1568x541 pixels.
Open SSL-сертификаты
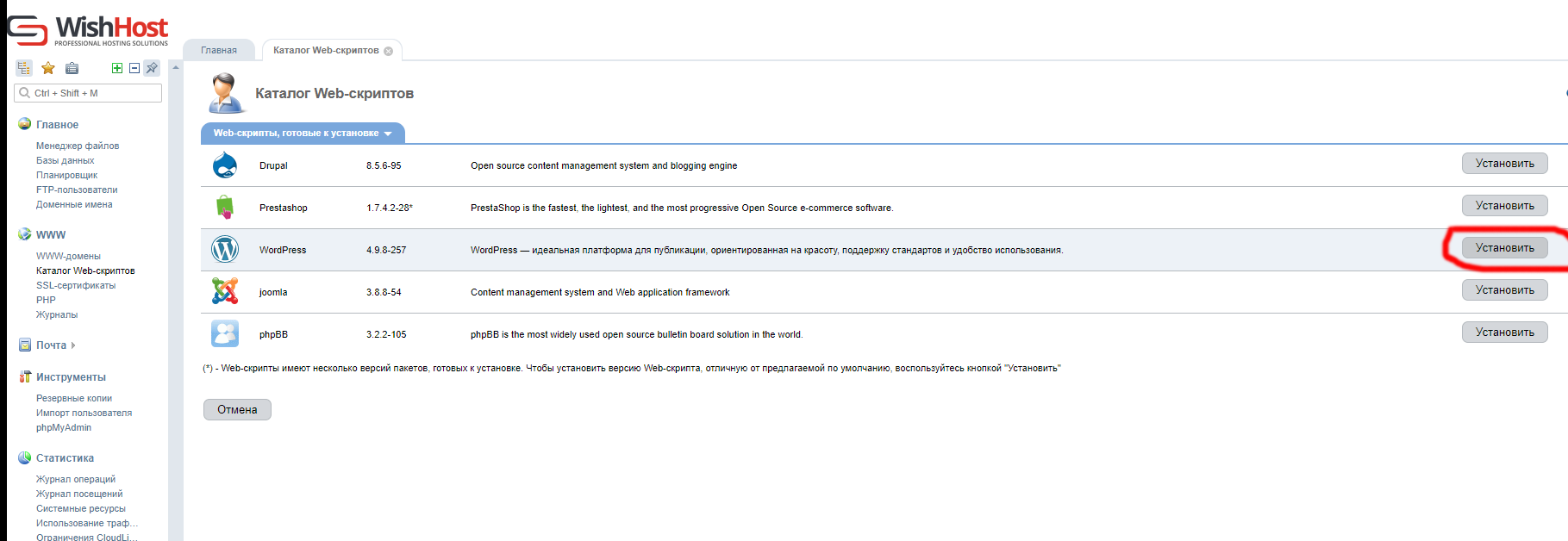76,285
